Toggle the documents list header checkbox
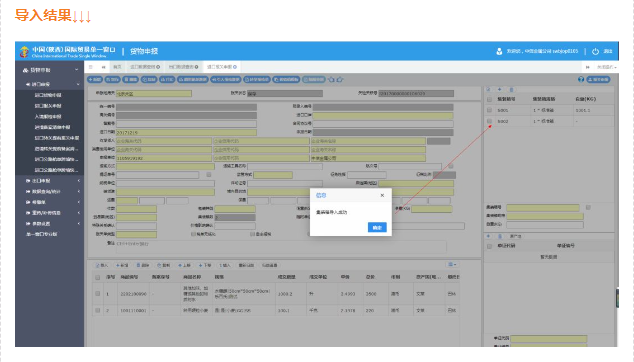The width and height of the screenshot is (634, 362). click(x=489, y=246)
